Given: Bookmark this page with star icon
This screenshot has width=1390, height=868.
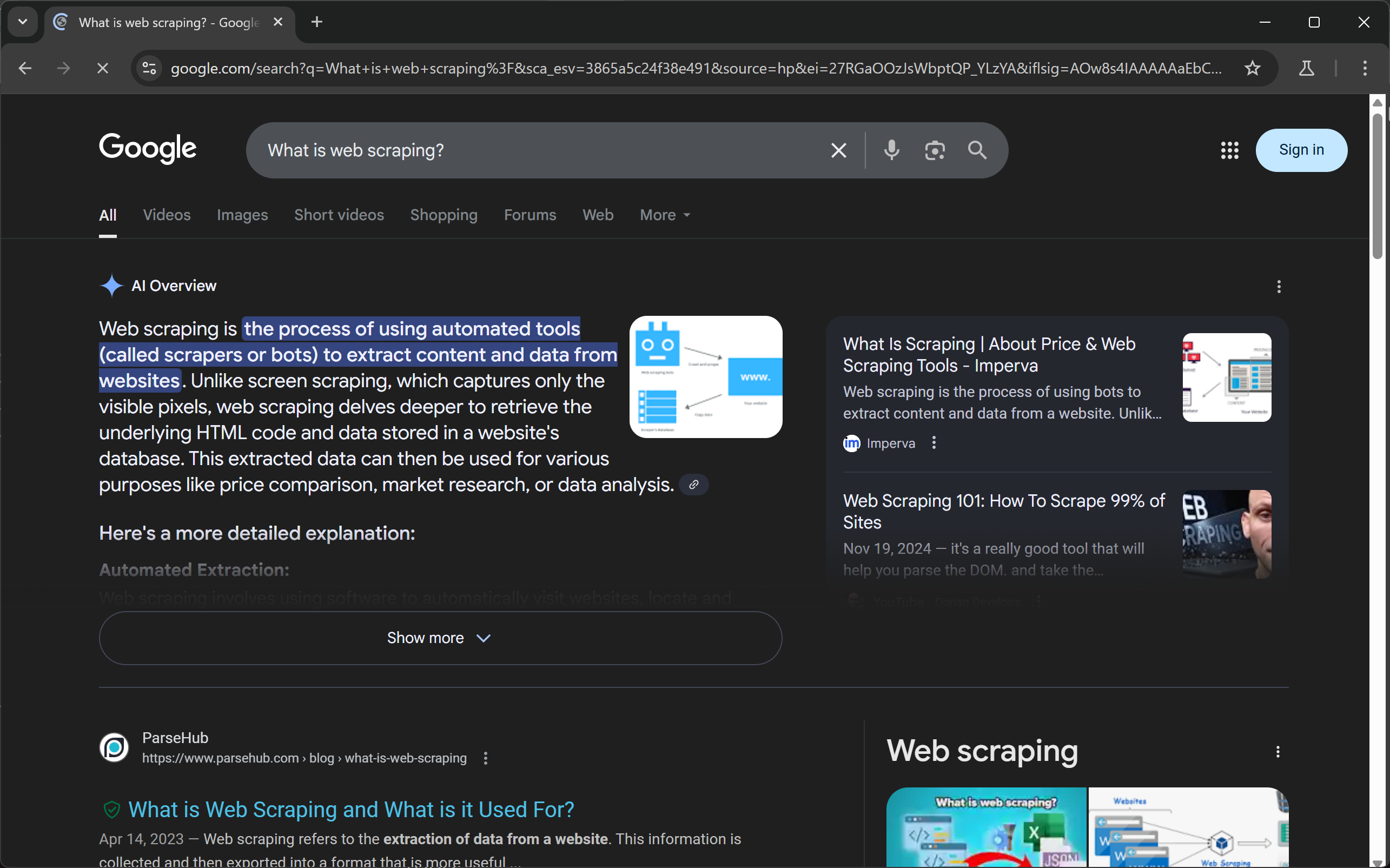Looking at the screenshot, I should pos(1252,68).
